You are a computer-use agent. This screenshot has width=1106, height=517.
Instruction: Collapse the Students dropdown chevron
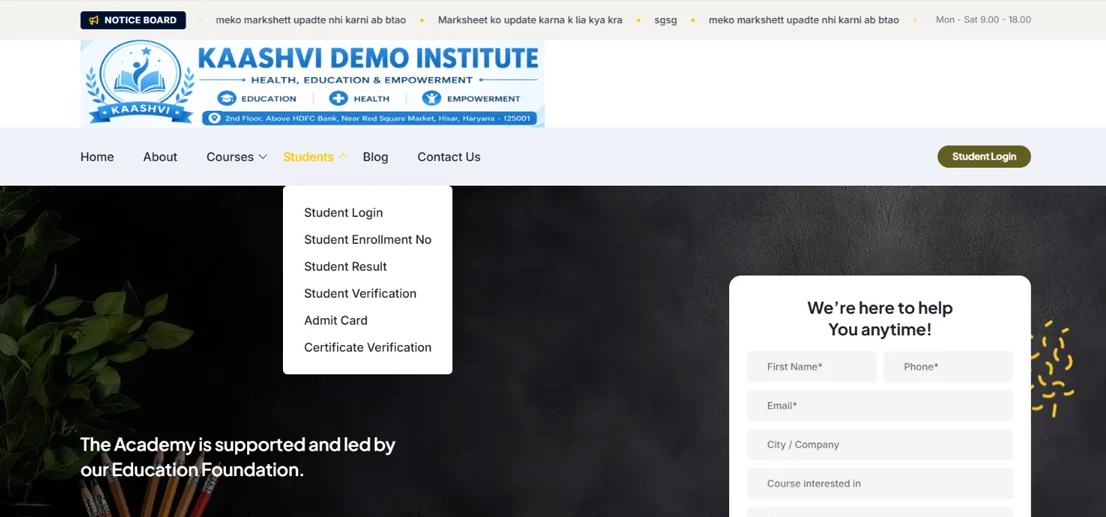coord(344,156)
